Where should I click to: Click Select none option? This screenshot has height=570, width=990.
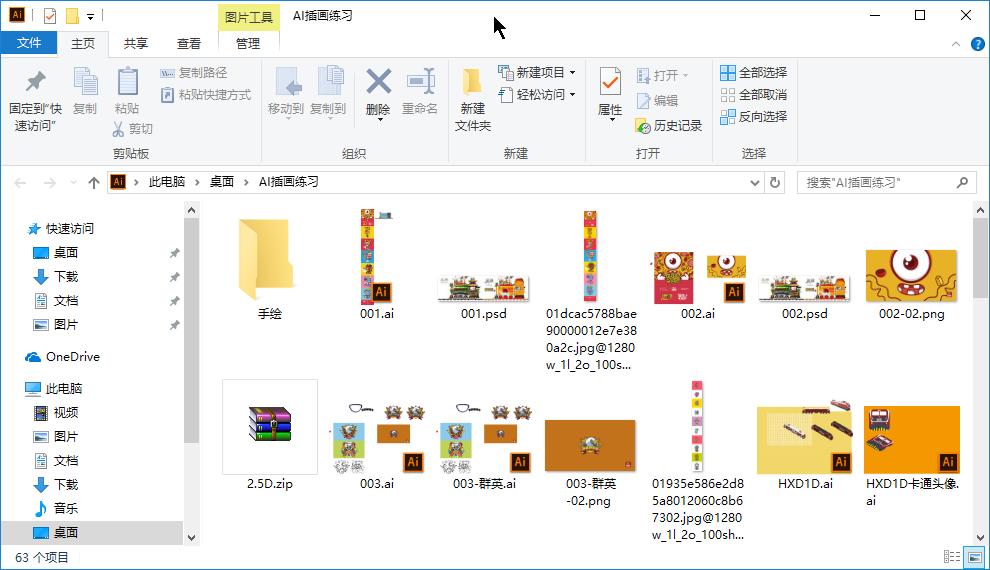coord(753,95)
